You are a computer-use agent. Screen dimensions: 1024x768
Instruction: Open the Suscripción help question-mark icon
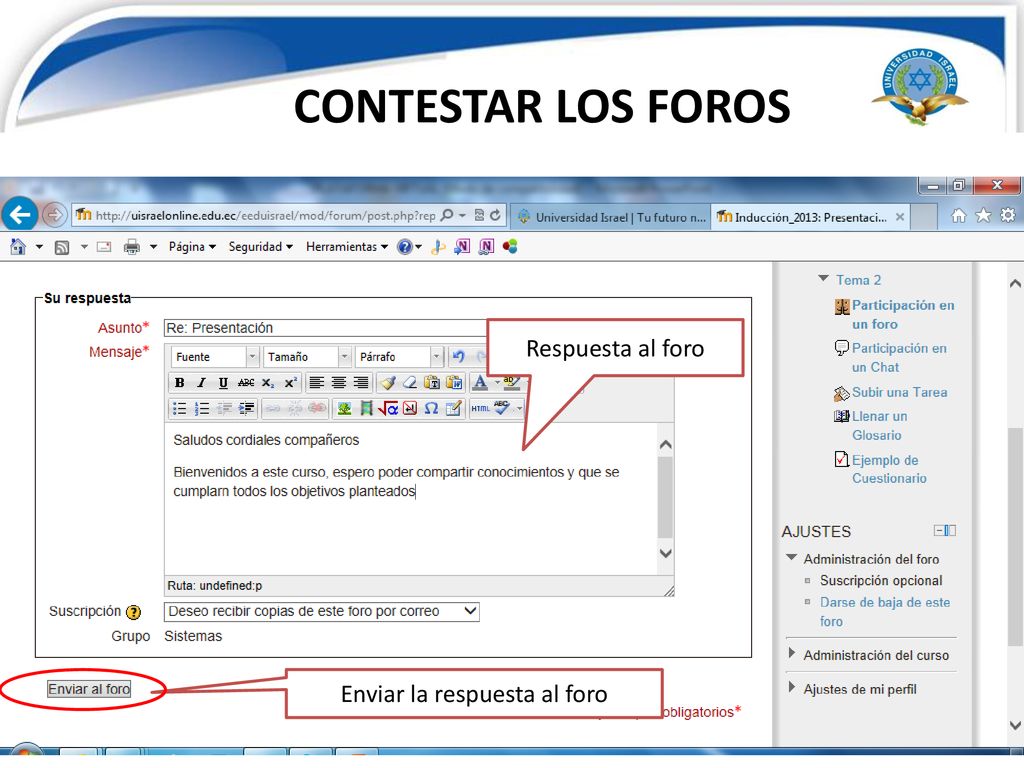point(133,612)
